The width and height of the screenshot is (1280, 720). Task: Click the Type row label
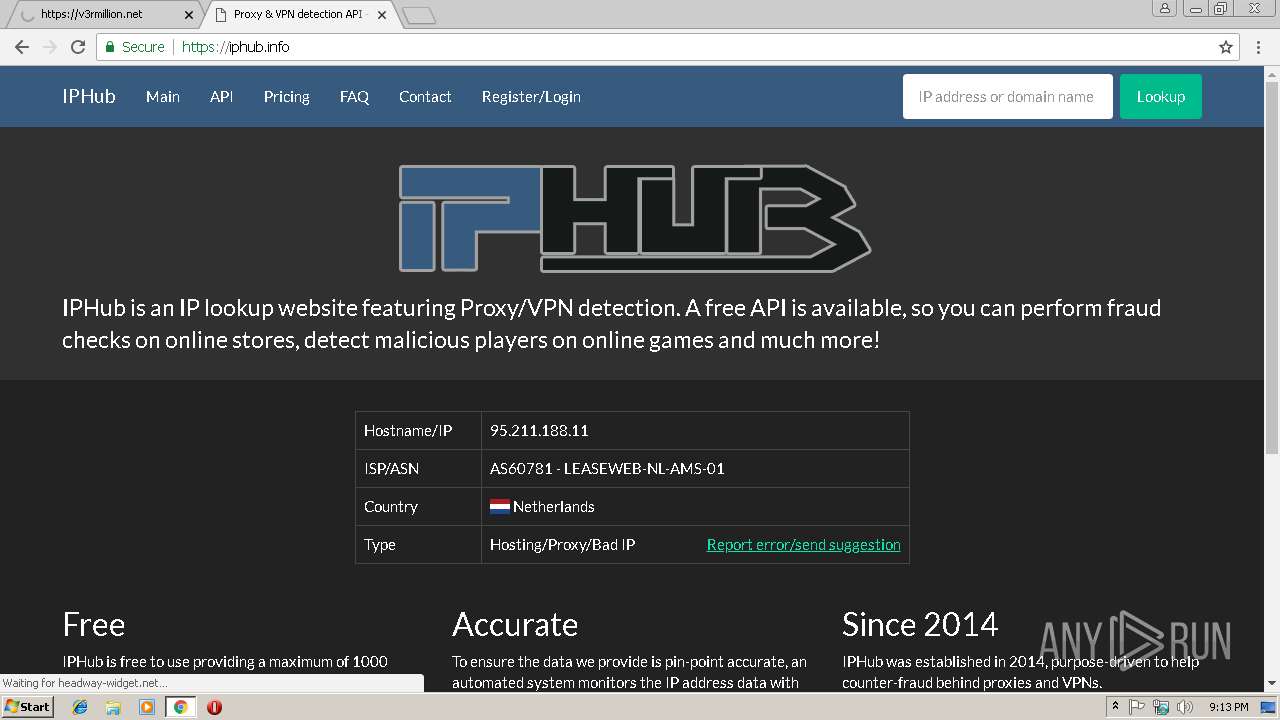point(380,545)
